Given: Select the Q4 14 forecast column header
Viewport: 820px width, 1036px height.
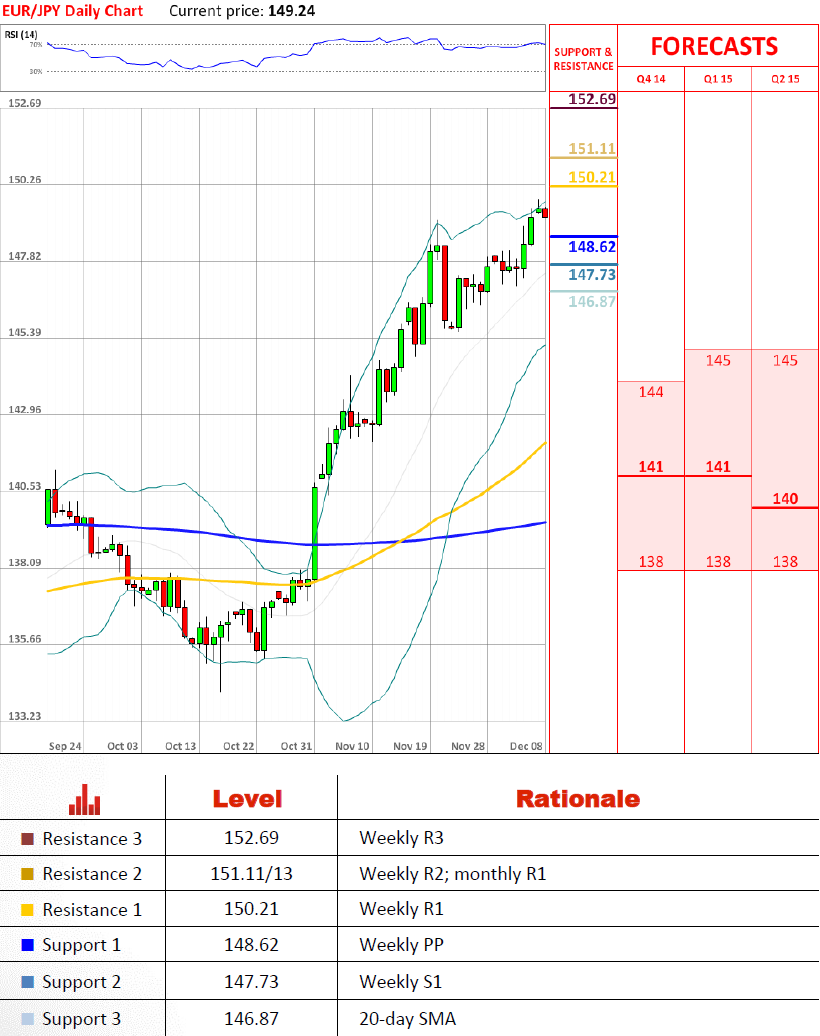Looking at the screenshot, I should [651, 79].
